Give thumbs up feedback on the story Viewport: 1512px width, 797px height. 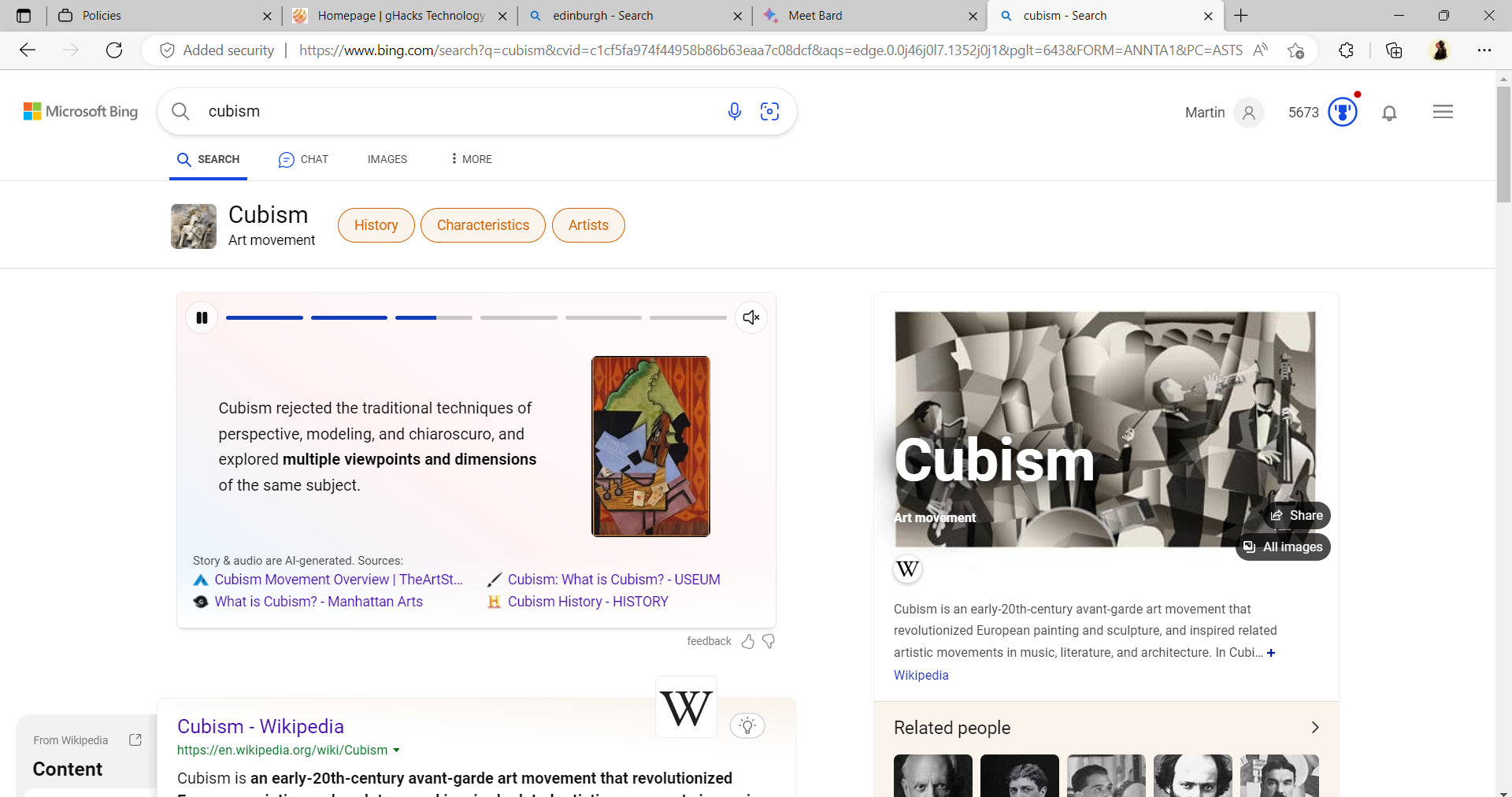(747, 641)
